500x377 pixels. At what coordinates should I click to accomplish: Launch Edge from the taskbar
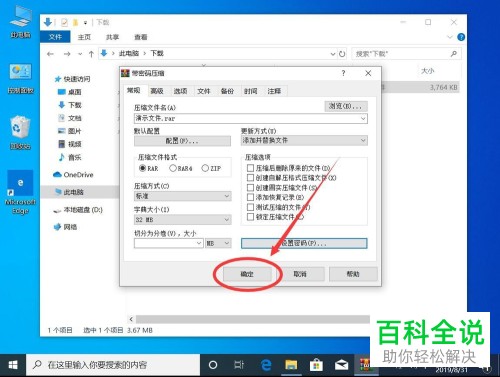point(266,365)
